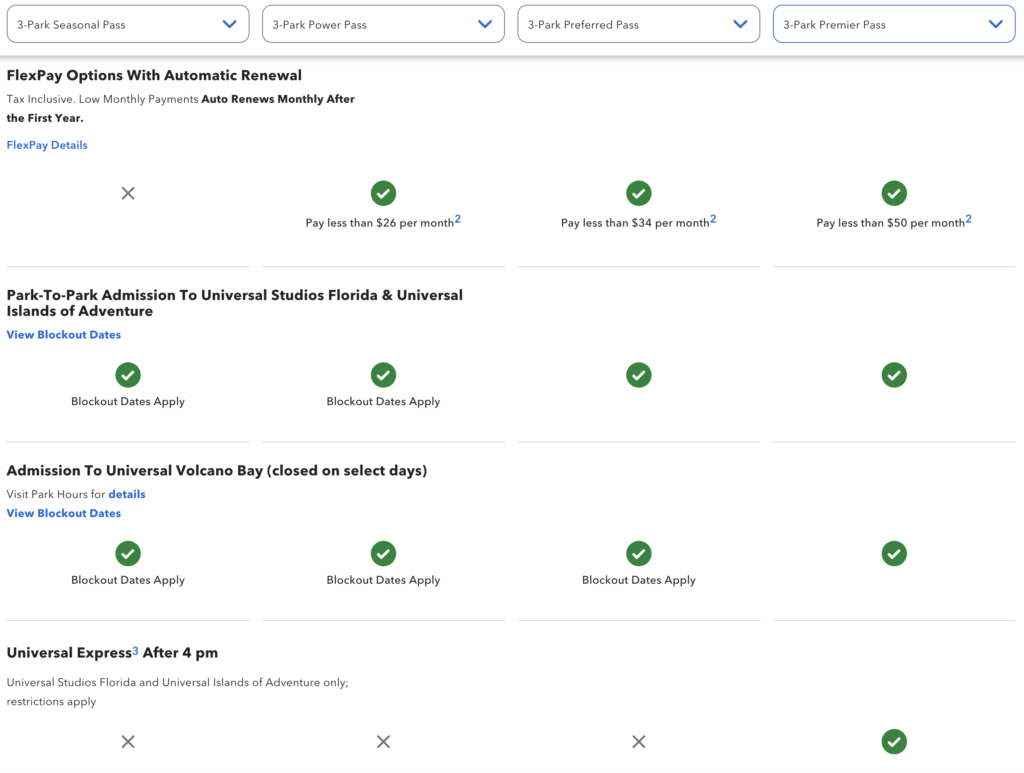Image resolution: width=1024 pixels, height=773 pixels.
Task: Open the 3-Park Power Pass dropdown
Action: [x=383, y=24]
